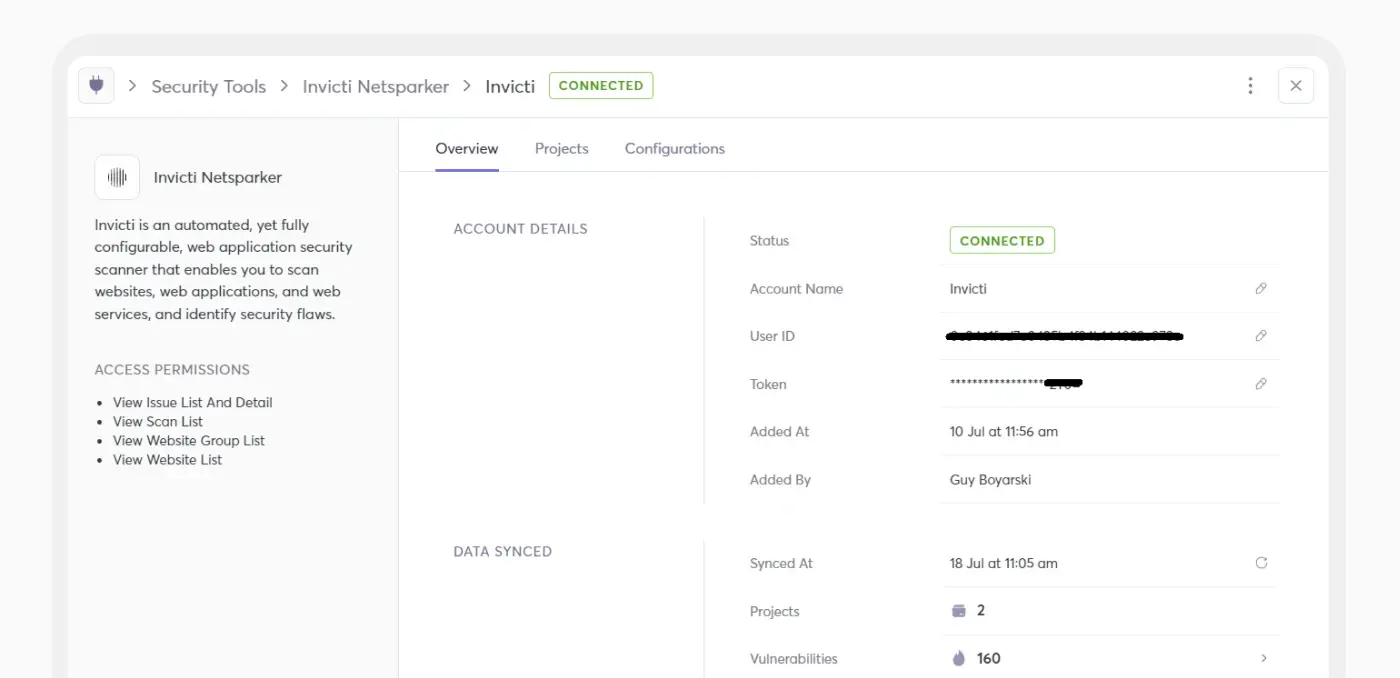Screen dimensions: 1400x678
Task: Click the Invicti breadcrumb item
Action: click(510, 86)
